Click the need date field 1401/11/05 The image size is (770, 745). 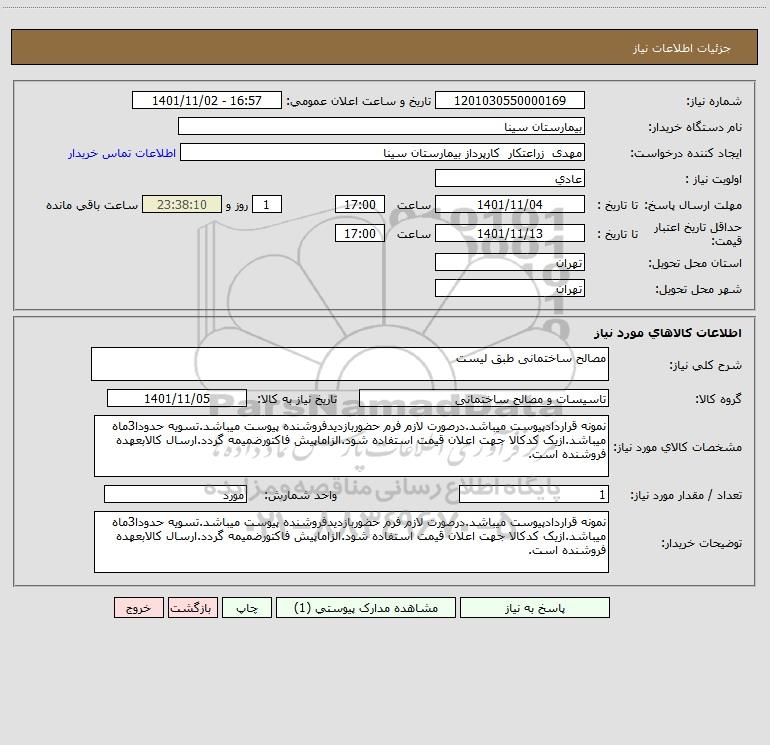(x=177, y=399)
